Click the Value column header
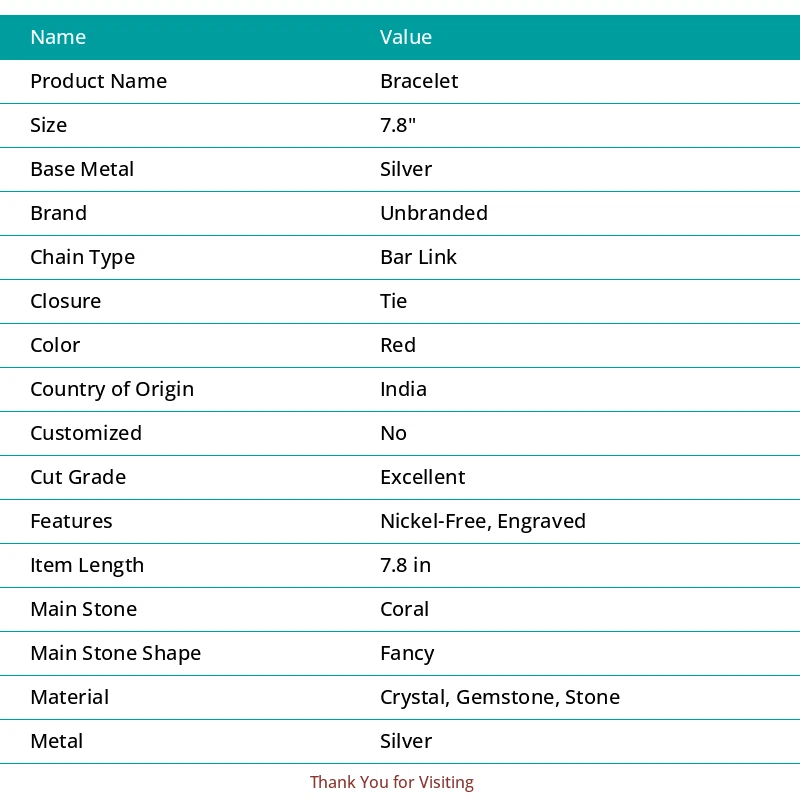Viewport: 800px width, 800px height. point(406,37)
